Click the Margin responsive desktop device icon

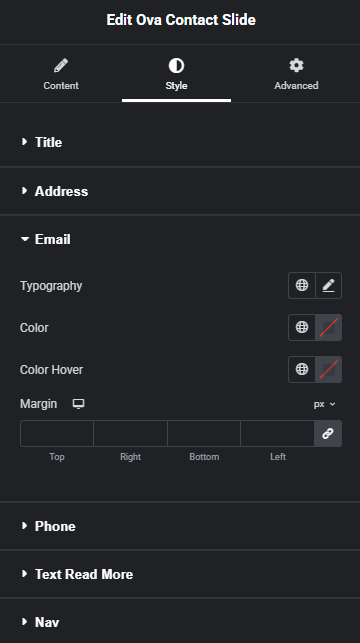click(78, 404)
